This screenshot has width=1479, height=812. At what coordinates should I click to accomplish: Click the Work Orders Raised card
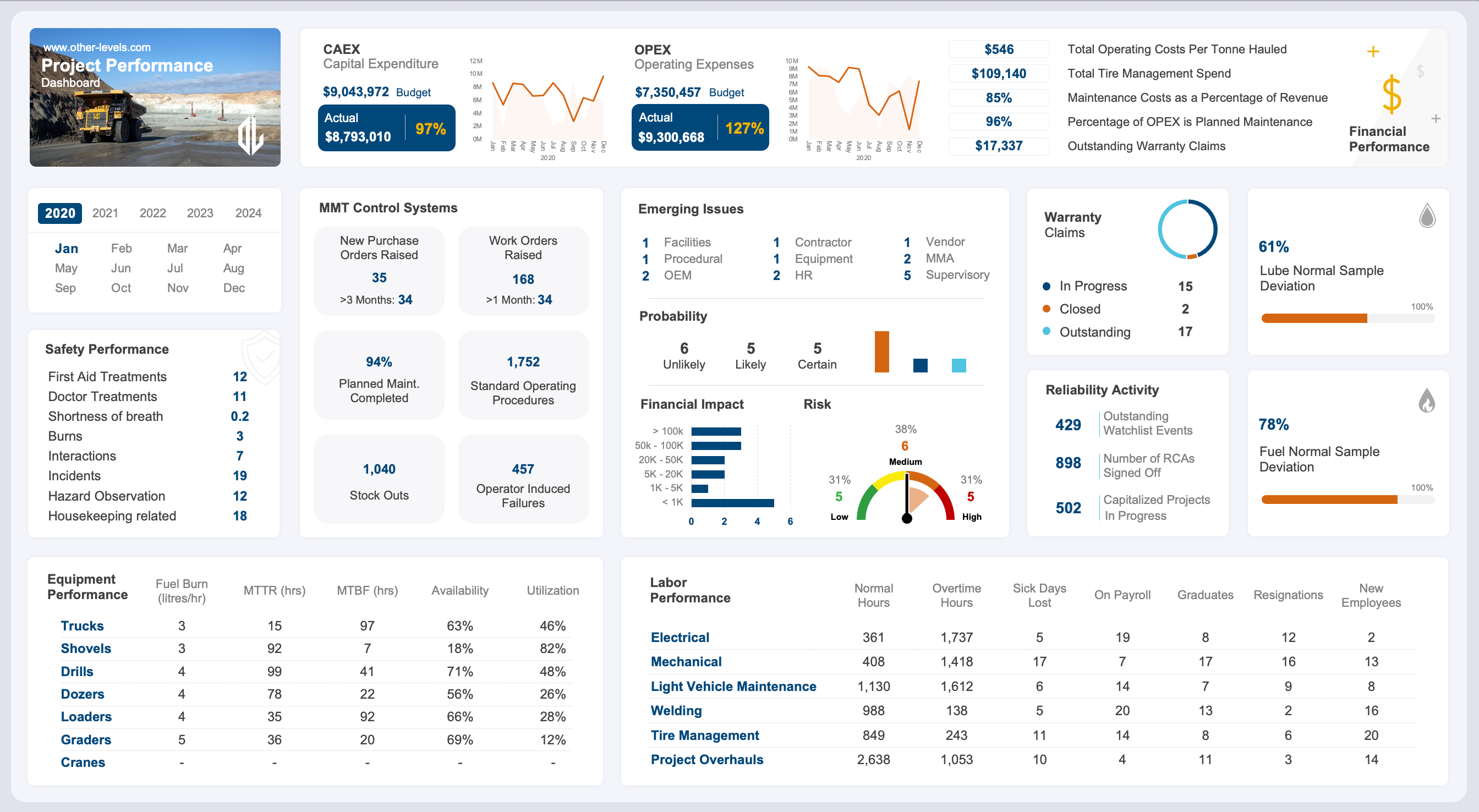click(x=523, y=271)
